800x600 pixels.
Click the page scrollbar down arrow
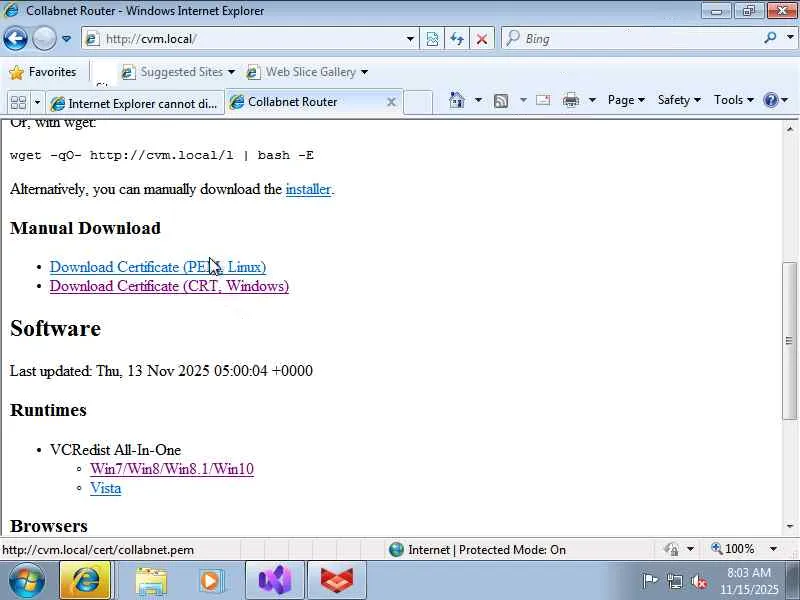[790, 526]
